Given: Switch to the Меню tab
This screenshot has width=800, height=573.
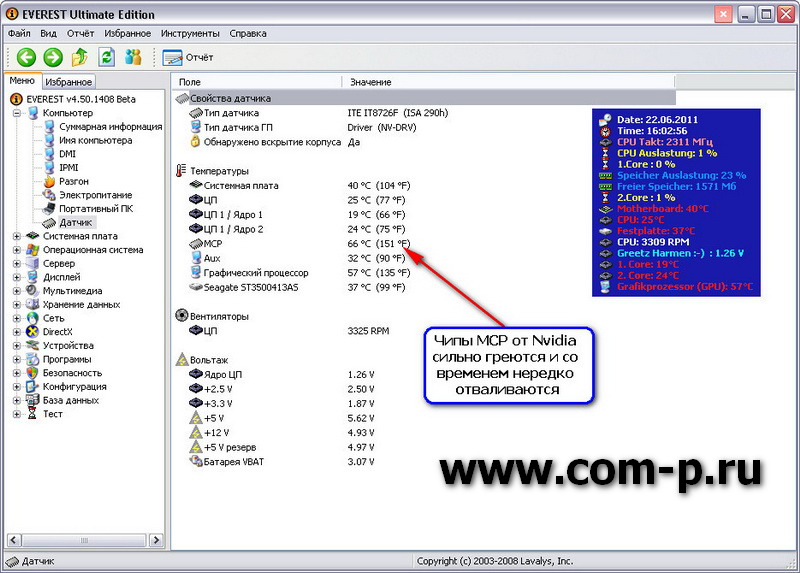Looking at the screenshot, I should 22,81.
